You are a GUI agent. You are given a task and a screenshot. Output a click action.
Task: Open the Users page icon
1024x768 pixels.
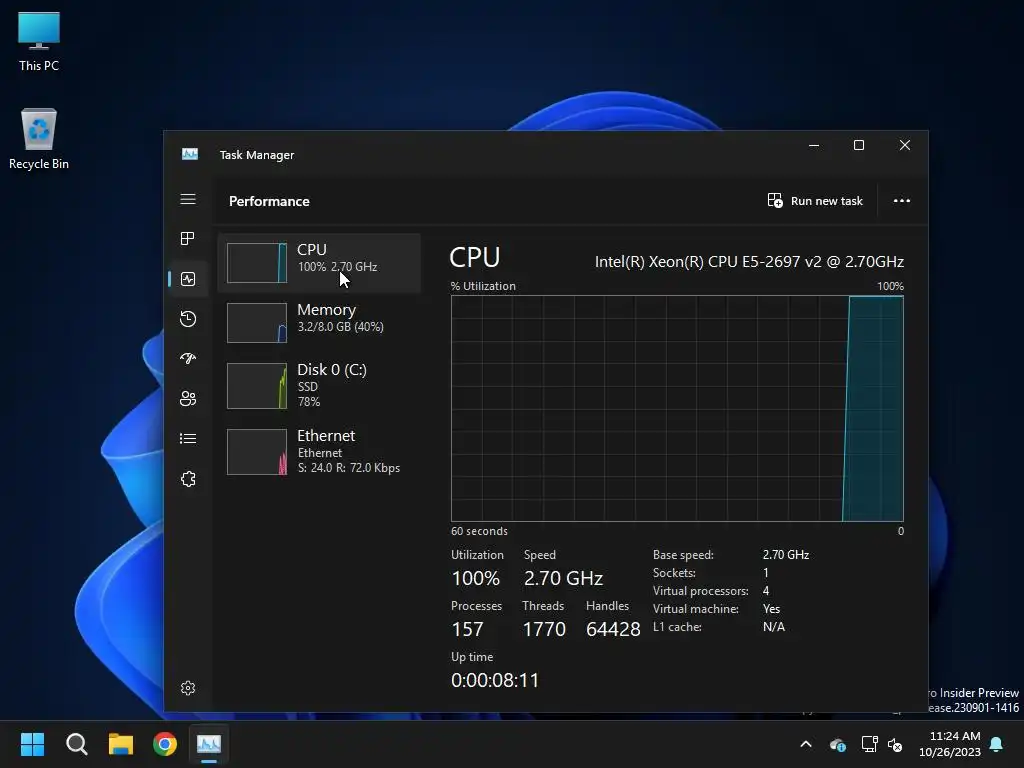pos(188,398)
